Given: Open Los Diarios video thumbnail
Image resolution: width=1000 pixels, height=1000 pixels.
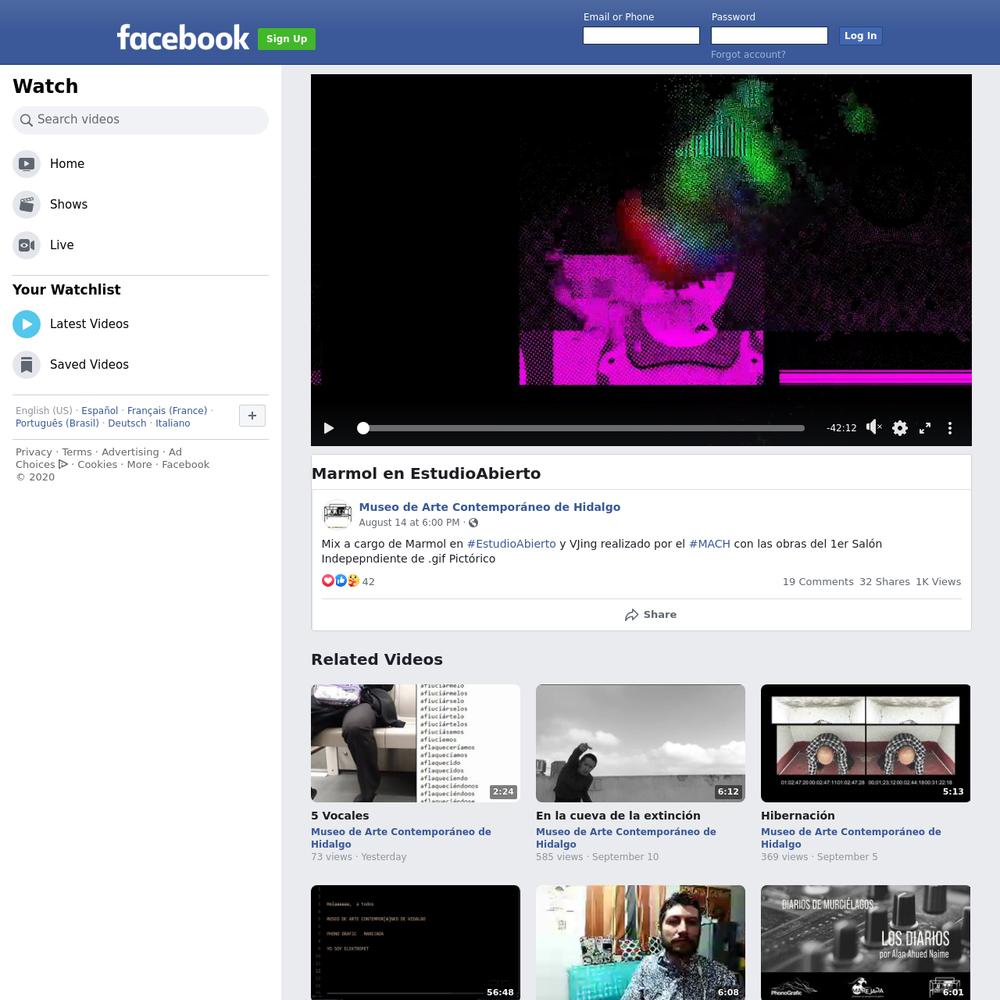Looking at the screenshot, I should pyautogui.click(x=865, y=942).
